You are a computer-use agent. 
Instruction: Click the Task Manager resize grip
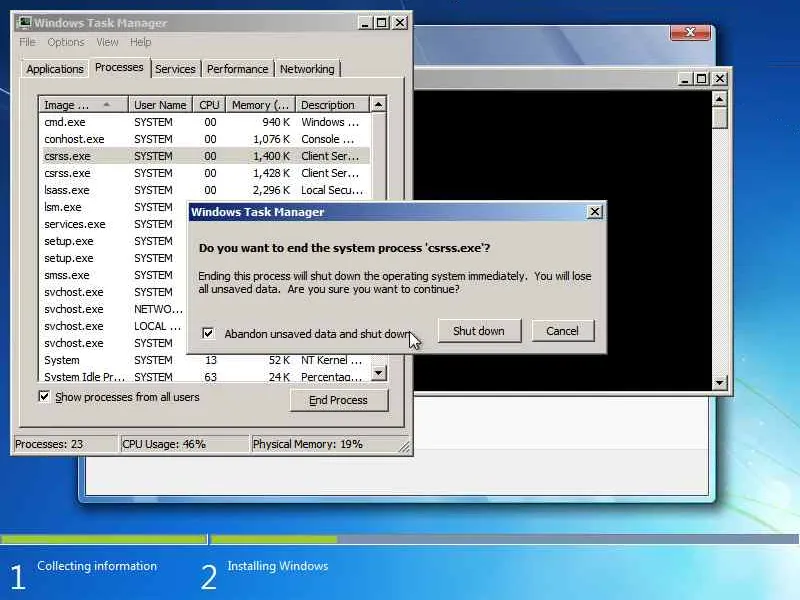coord(405,447)
